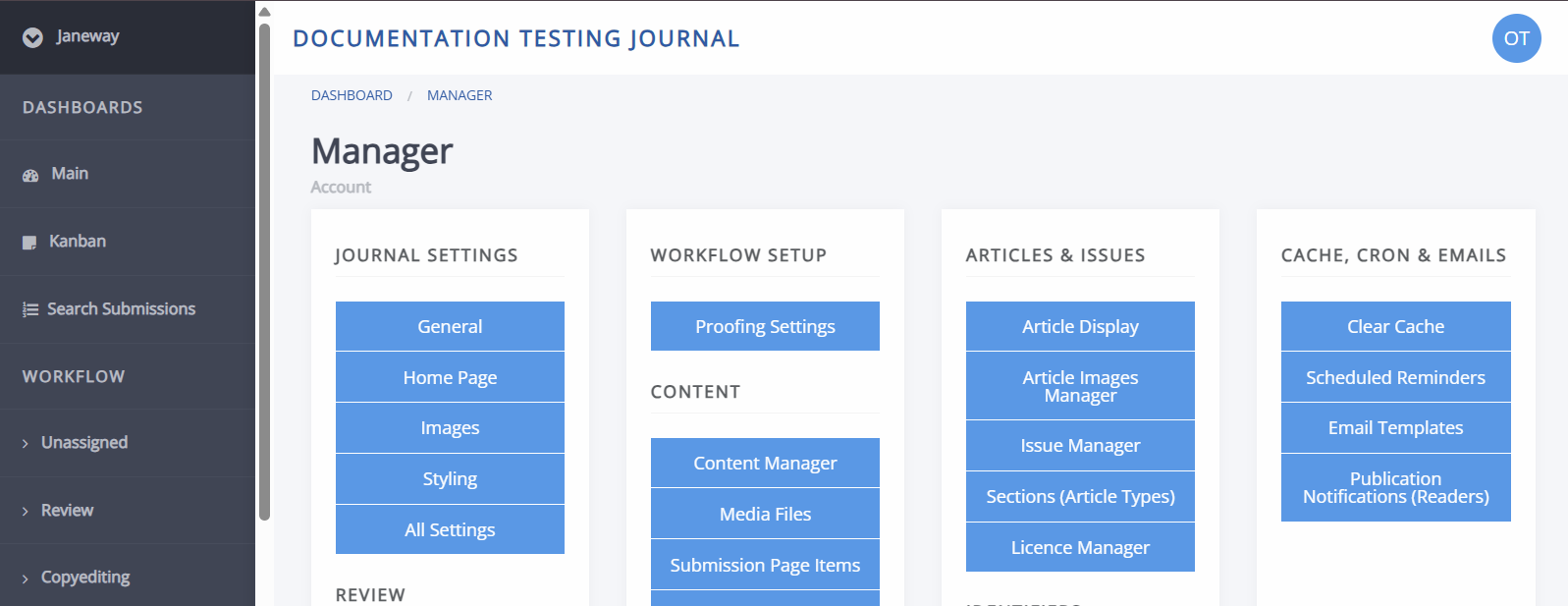Open Documentation Testing Journal title link

click(x=516, y=38)
